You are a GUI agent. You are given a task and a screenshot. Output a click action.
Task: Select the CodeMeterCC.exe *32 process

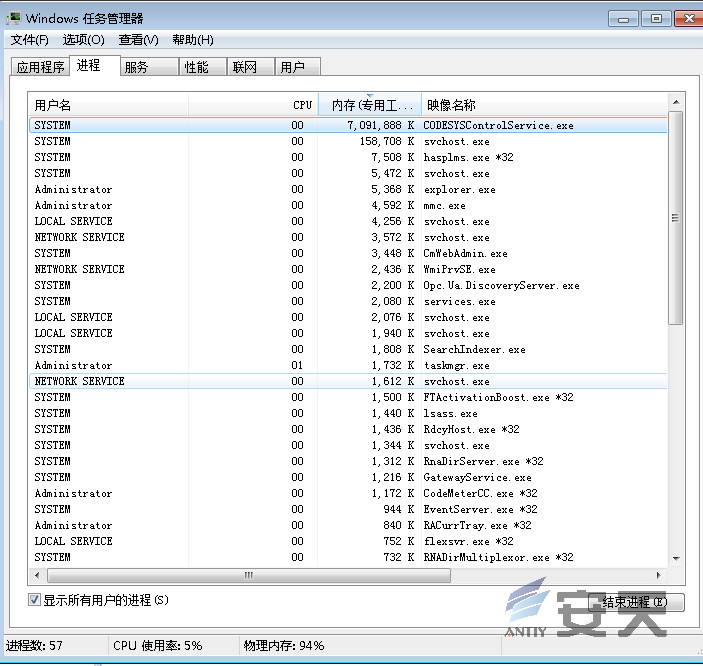click(x=348, y=493)
